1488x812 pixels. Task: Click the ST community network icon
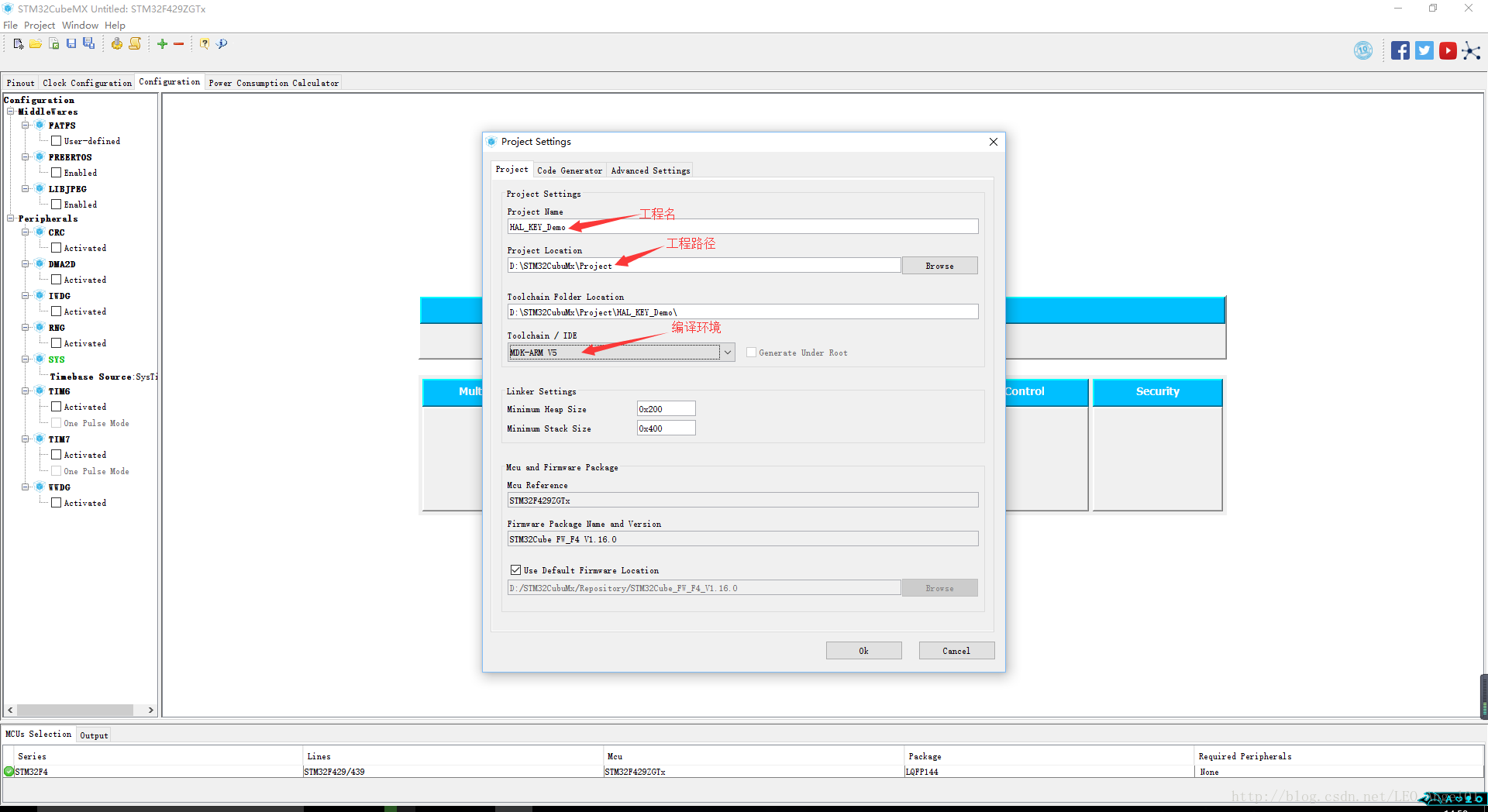tap(1471, 51)
